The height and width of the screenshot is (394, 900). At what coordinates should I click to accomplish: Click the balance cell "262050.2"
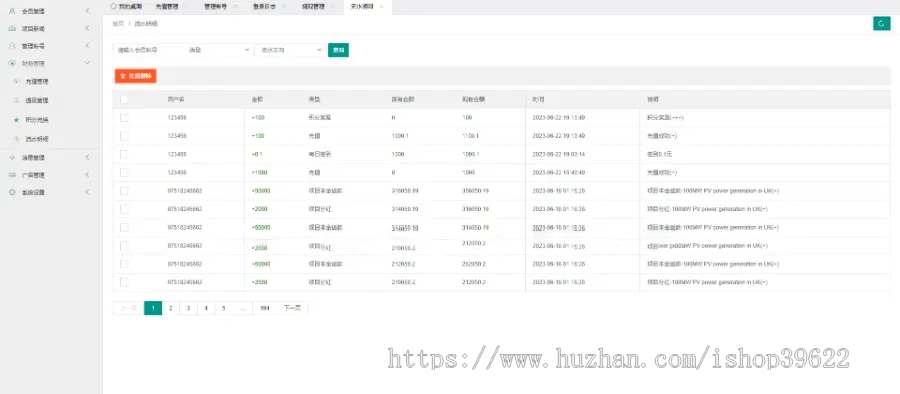coord(474,264)
